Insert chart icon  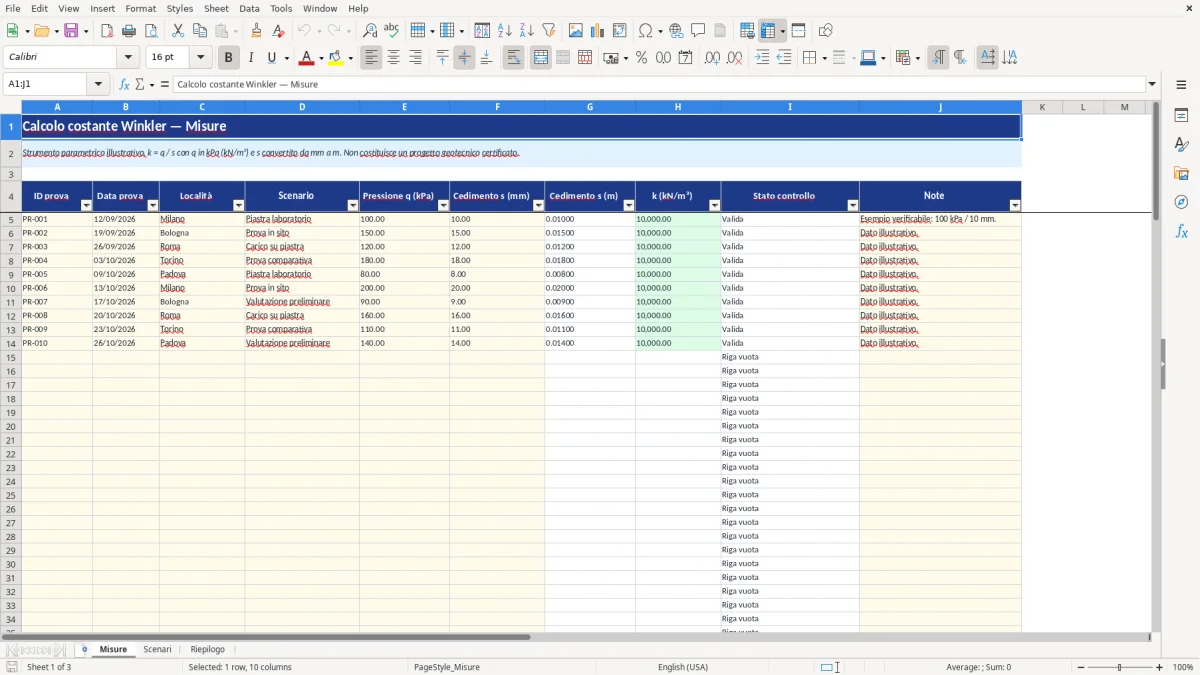(x=598, y=31)
